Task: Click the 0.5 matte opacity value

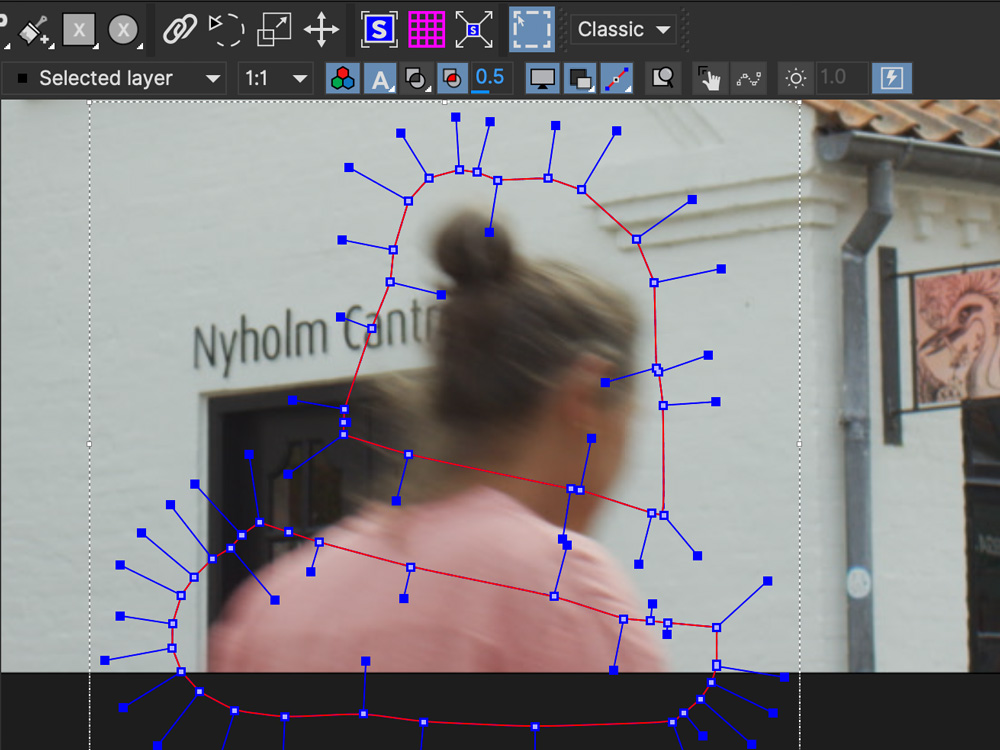Action: pos(490,78)
